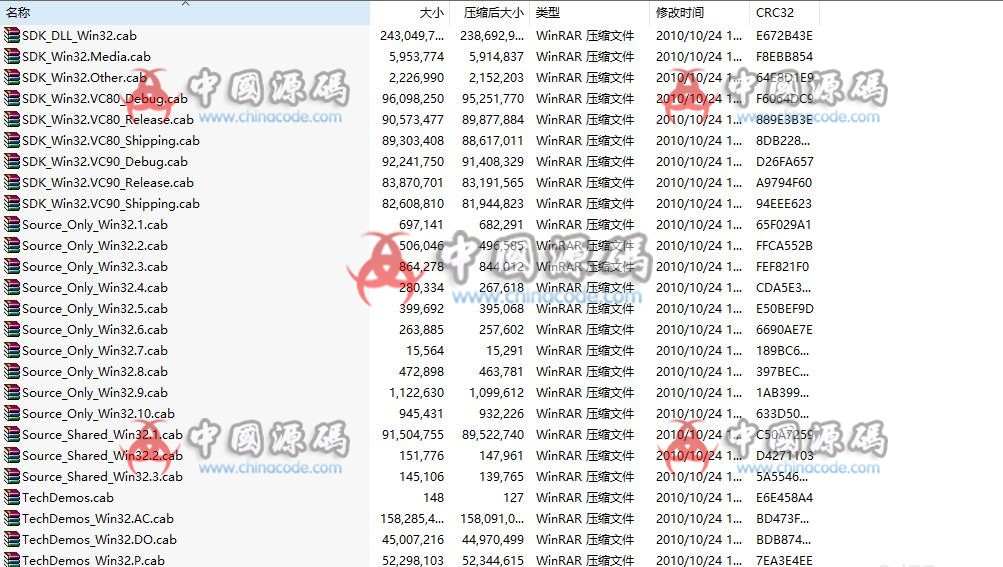Click the archive icon for Source_Only_Win32.7.cab

[x=12, y=351]
